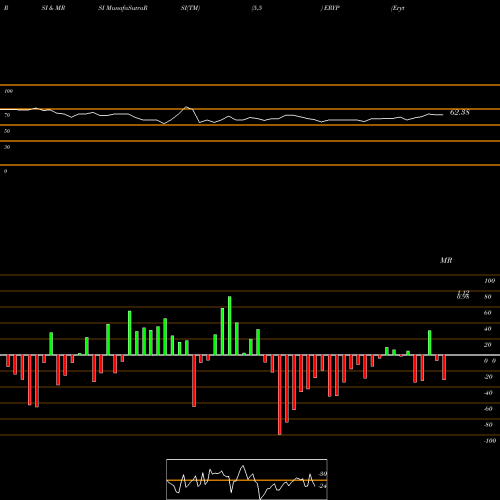Image resolution: width=500 pixels, height=500 pixels.
Task: Click the last red MR bar on right
Action: [x=444, y=367]
